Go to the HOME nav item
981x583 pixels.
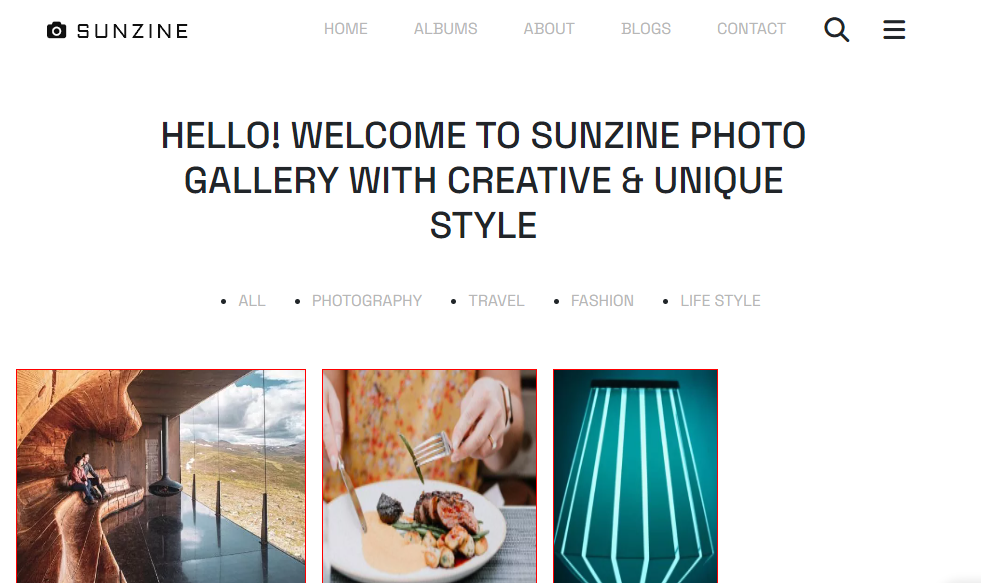pyautogui.click(x=345, y=29)
